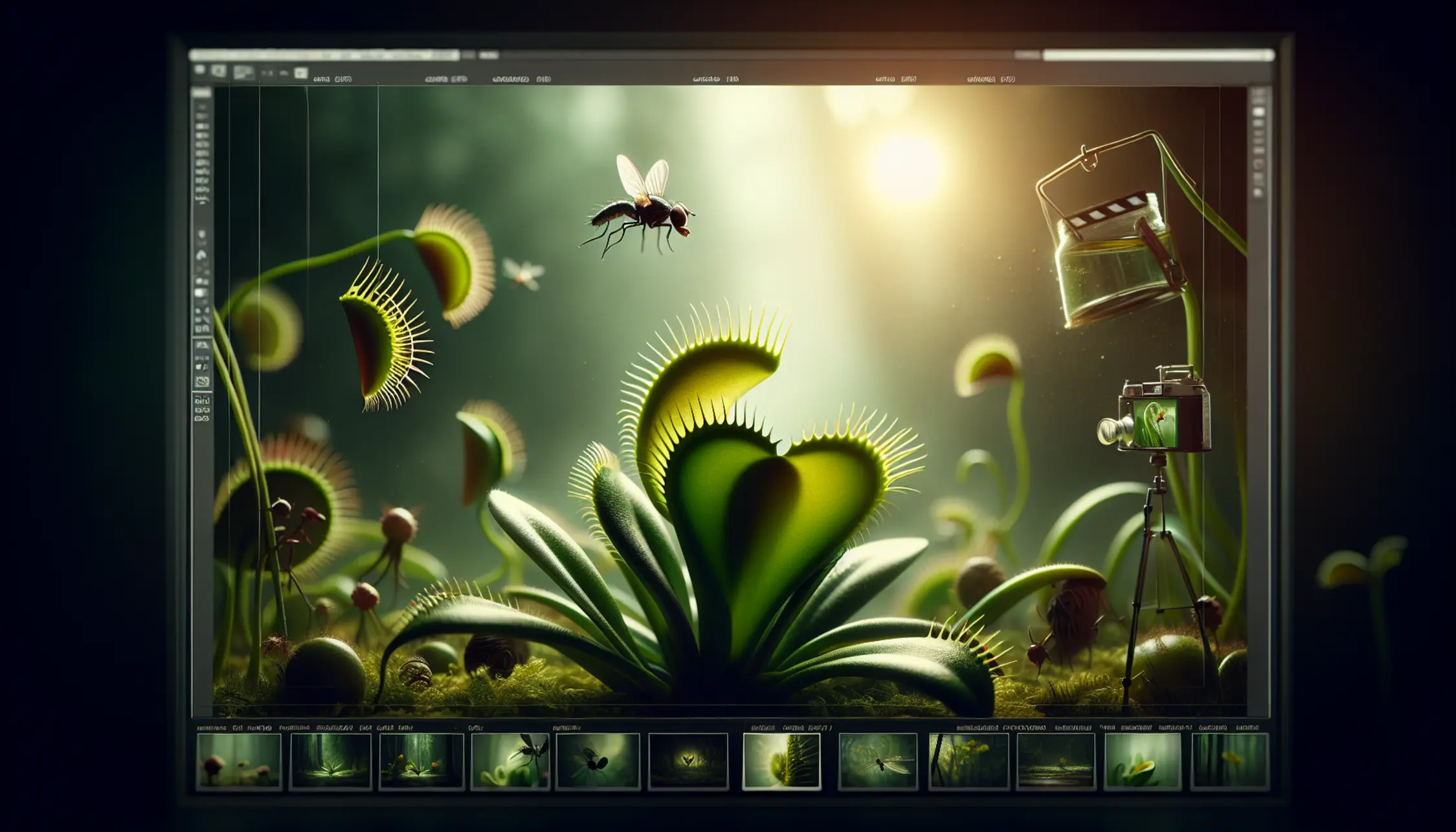Screen dimensions: 1456x832
Task: Select the second icon in the top toolbar
Action: point(219,71)
